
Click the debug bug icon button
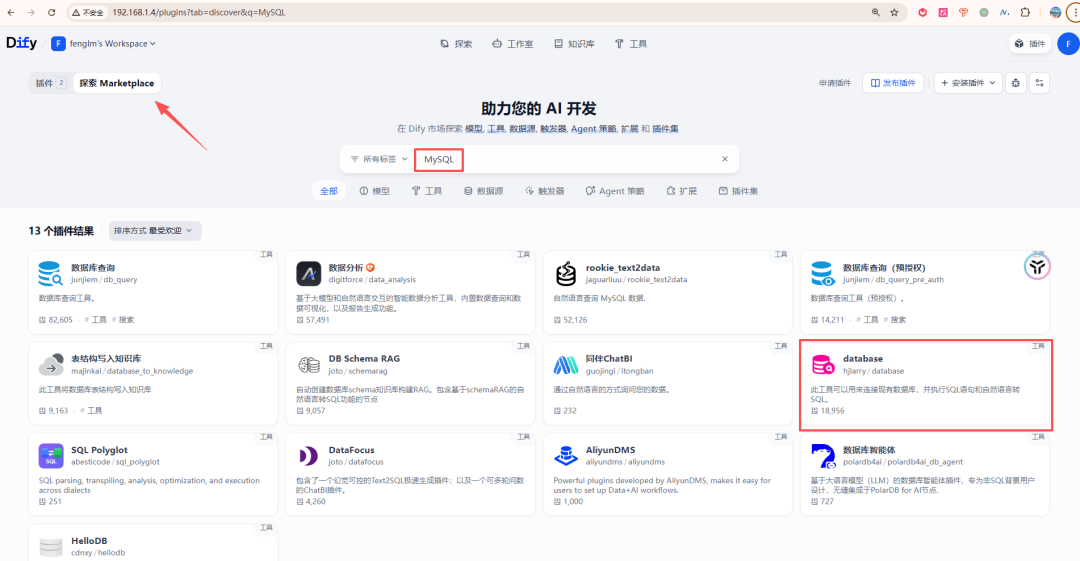click(x=1016, y=83)
